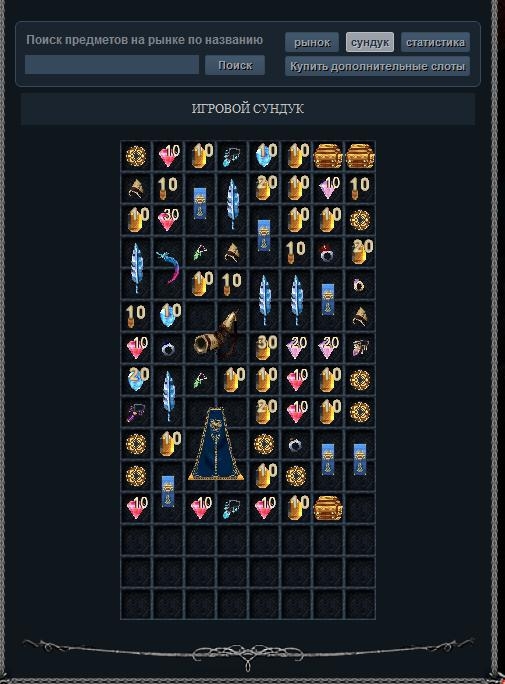Select the pink-white feathered charm item
This screenshot has width=505, height=684.
click(x=360, y=347)
